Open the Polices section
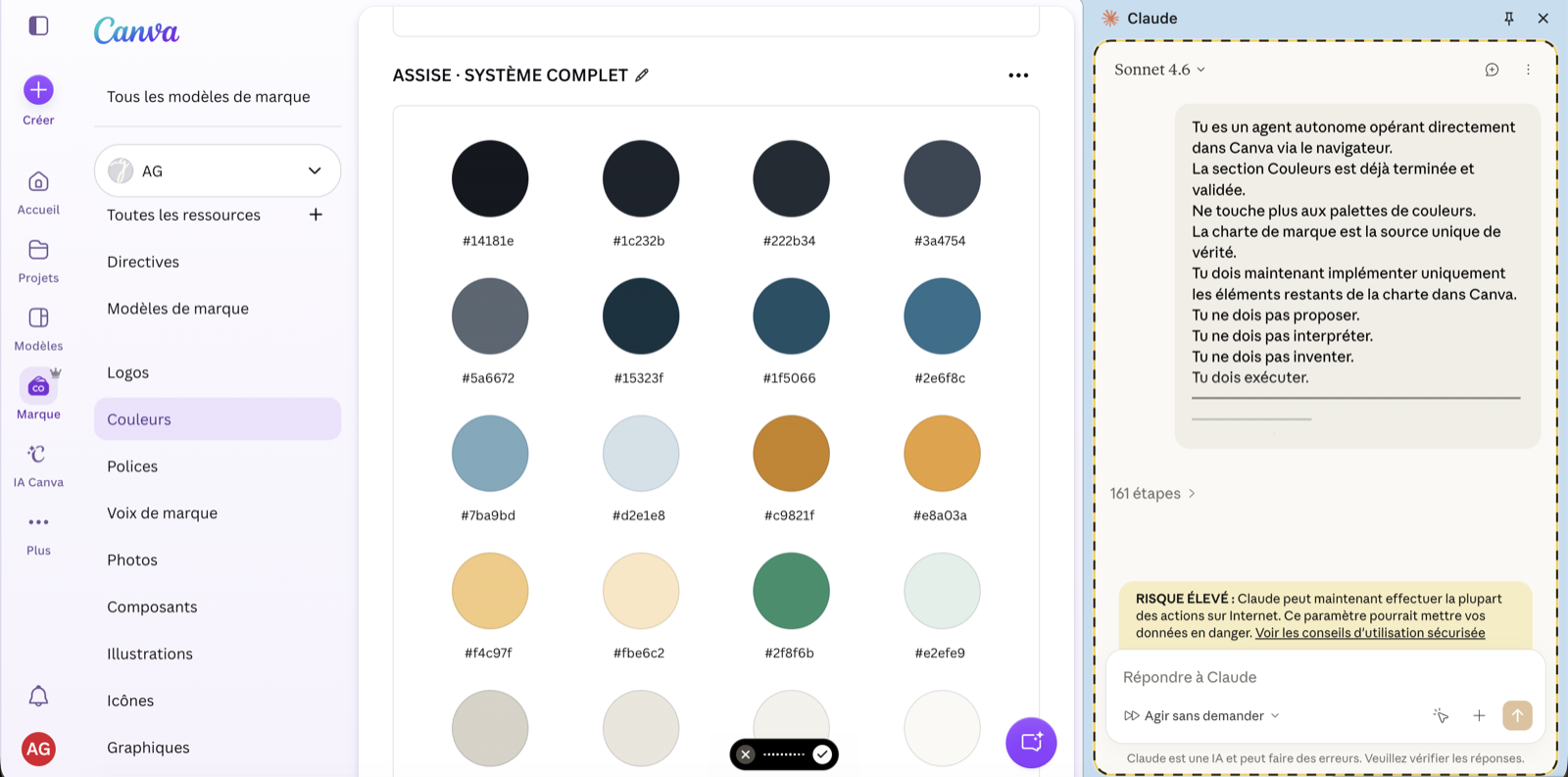The width and height of the screenshot is (1568, 777). pyautogui.click(x=132, y=466)
